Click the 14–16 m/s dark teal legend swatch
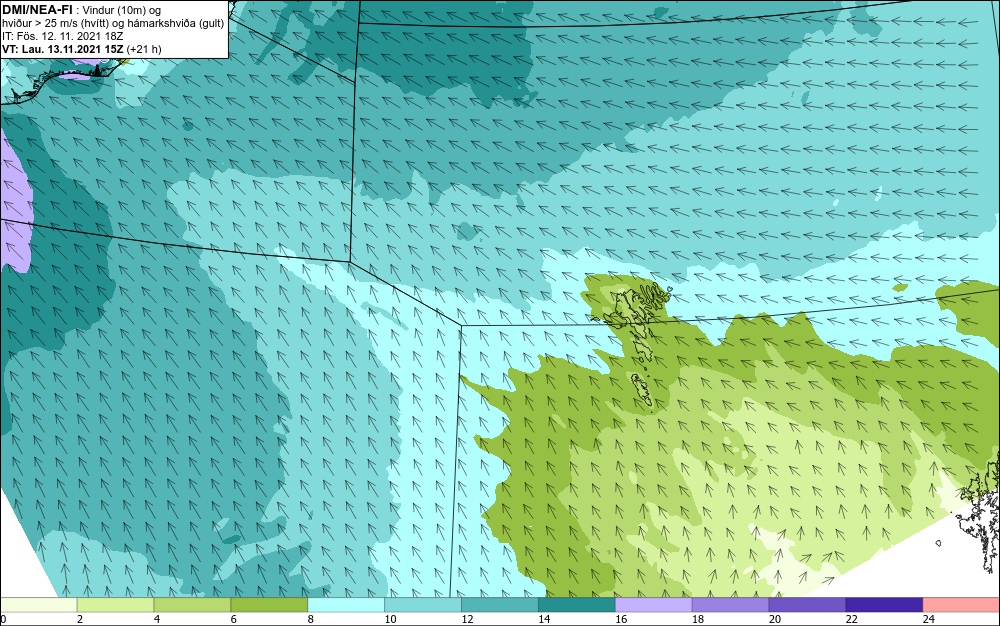This screenshot has width=1000, height=626. [x=577, y=605]
